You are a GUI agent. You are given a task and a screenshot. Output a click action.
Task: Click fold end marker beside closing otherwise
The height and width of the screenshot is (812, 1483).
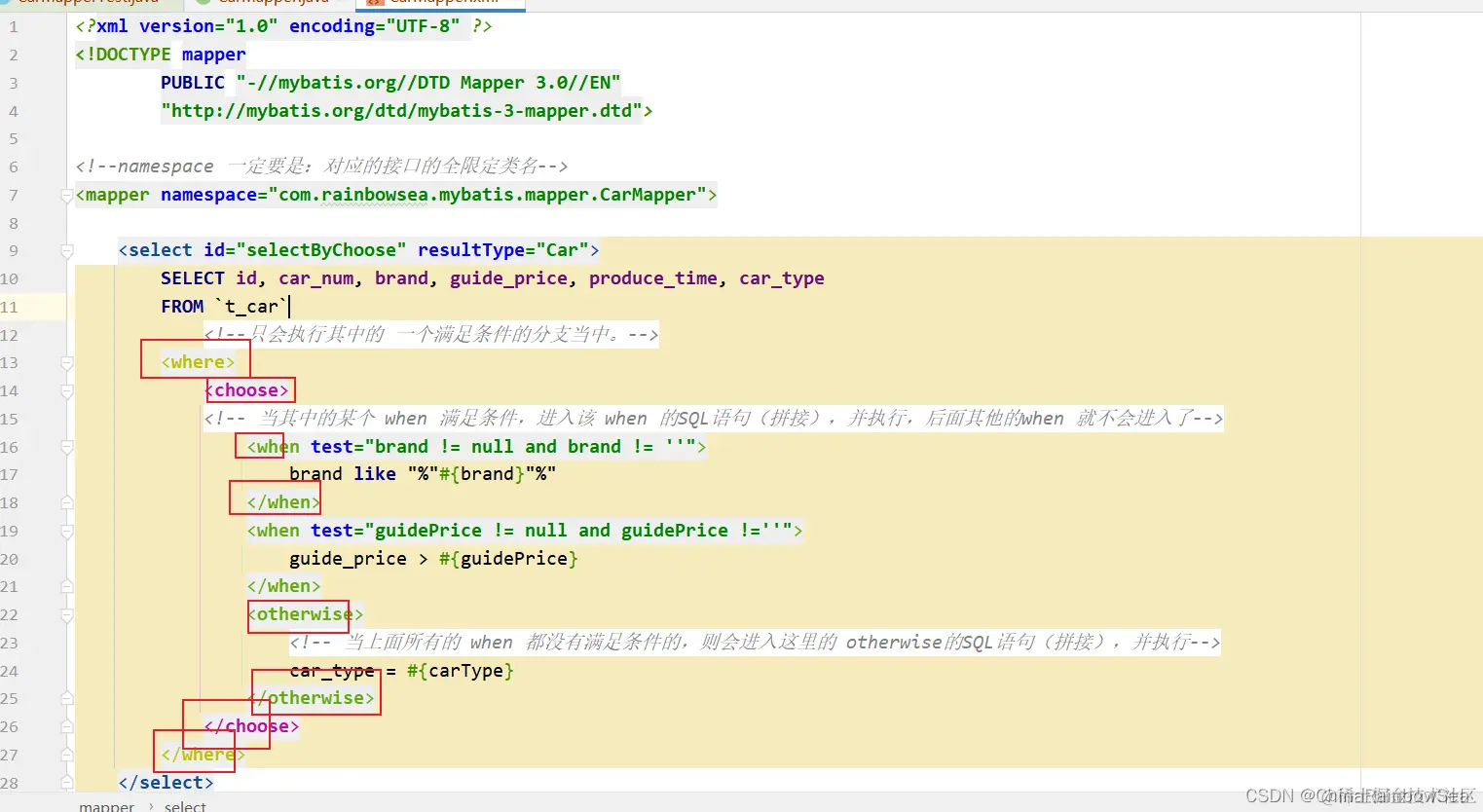(x=67, y=698)
